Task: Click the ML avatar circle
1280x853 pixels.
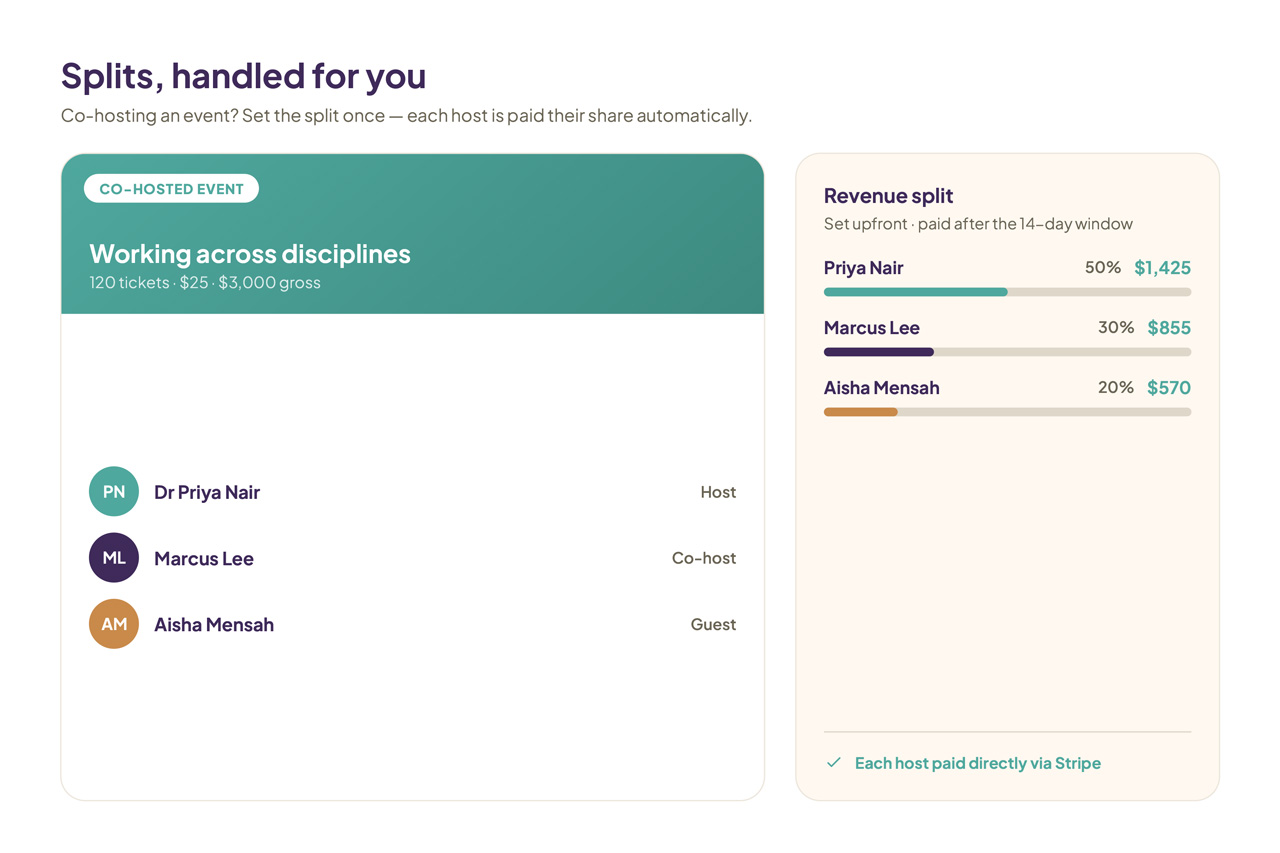Action: pyautogui.click(x=114, y=558)
